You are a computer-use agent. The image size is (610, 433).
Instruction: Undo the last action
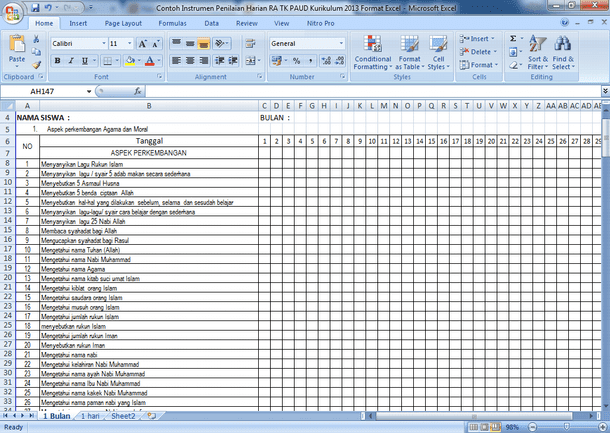coord(48,7)
